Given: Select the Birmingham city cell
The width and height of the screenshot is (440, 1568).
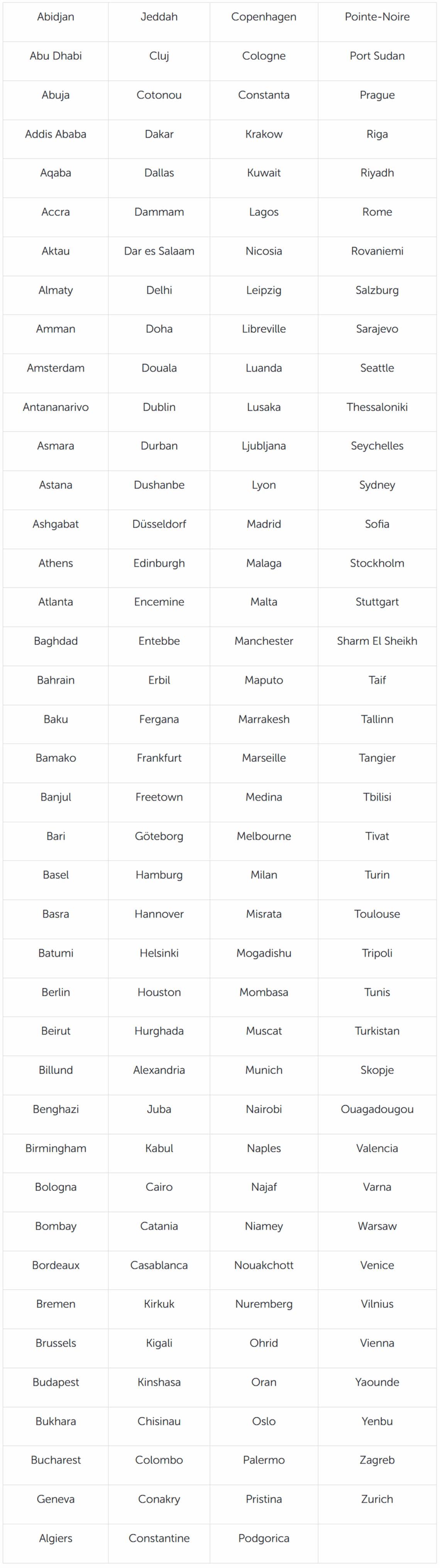Looking at the screenshot, I should tap(56, 1148).
